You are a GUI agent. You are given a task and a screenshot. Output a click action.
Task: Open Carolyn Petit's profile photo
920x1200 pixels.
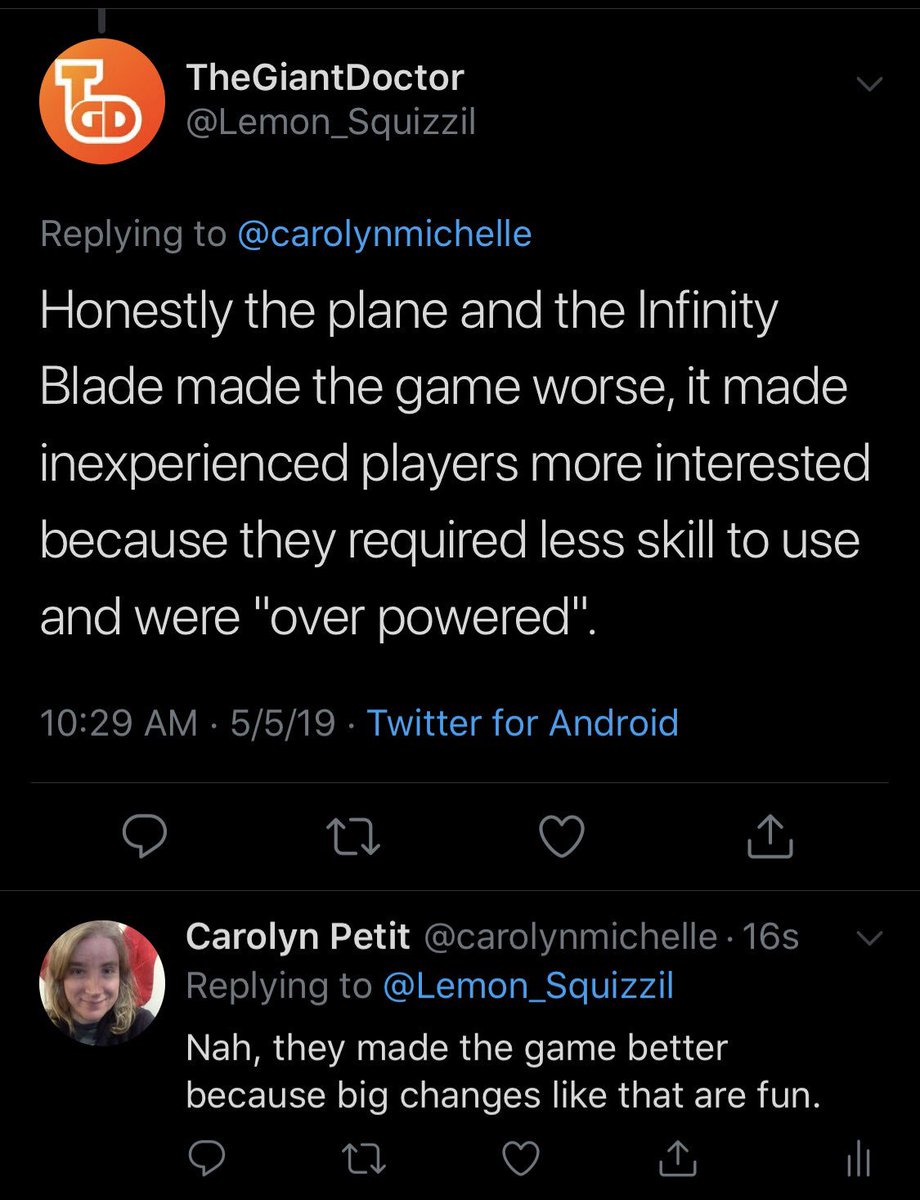pos(101,982)
